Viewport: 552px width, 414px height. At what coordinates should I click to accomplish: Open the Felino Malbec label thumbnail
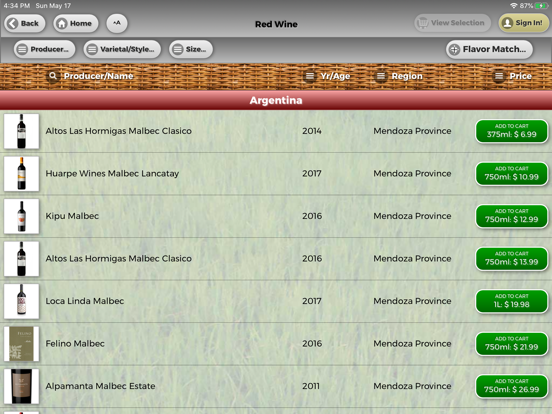21,344
